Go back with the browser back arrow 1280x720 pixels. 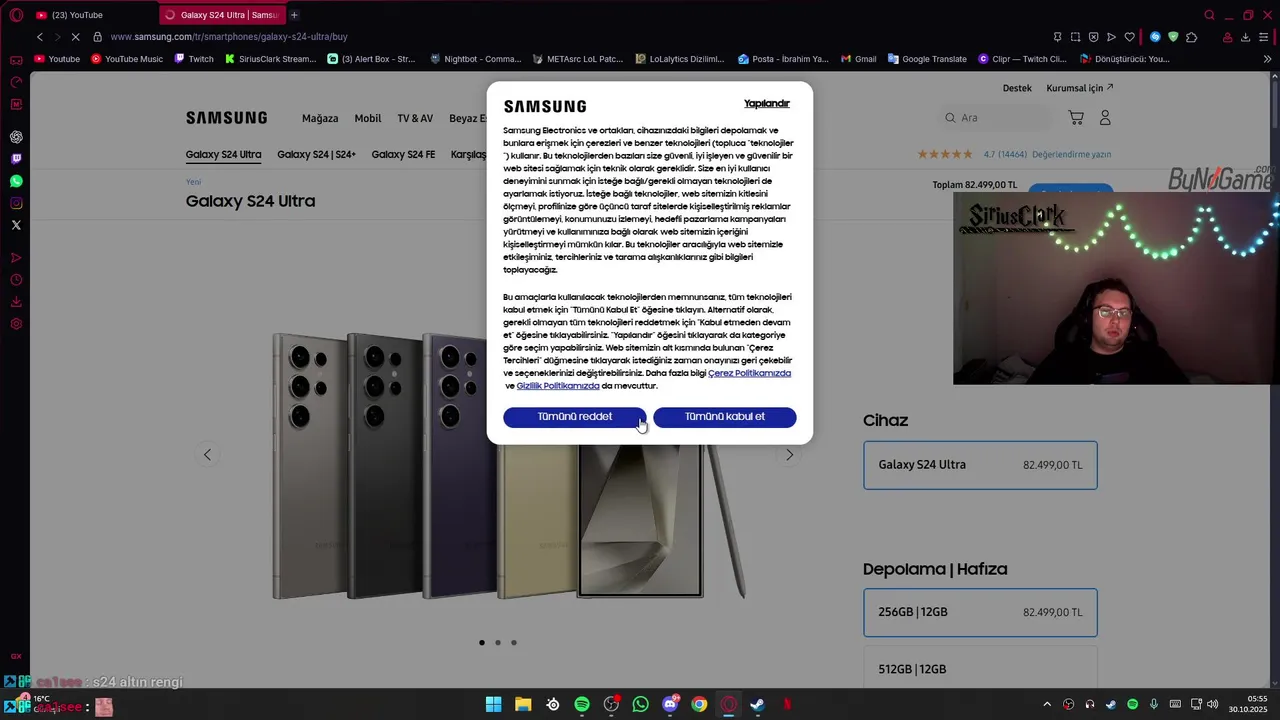pos(40,37)
